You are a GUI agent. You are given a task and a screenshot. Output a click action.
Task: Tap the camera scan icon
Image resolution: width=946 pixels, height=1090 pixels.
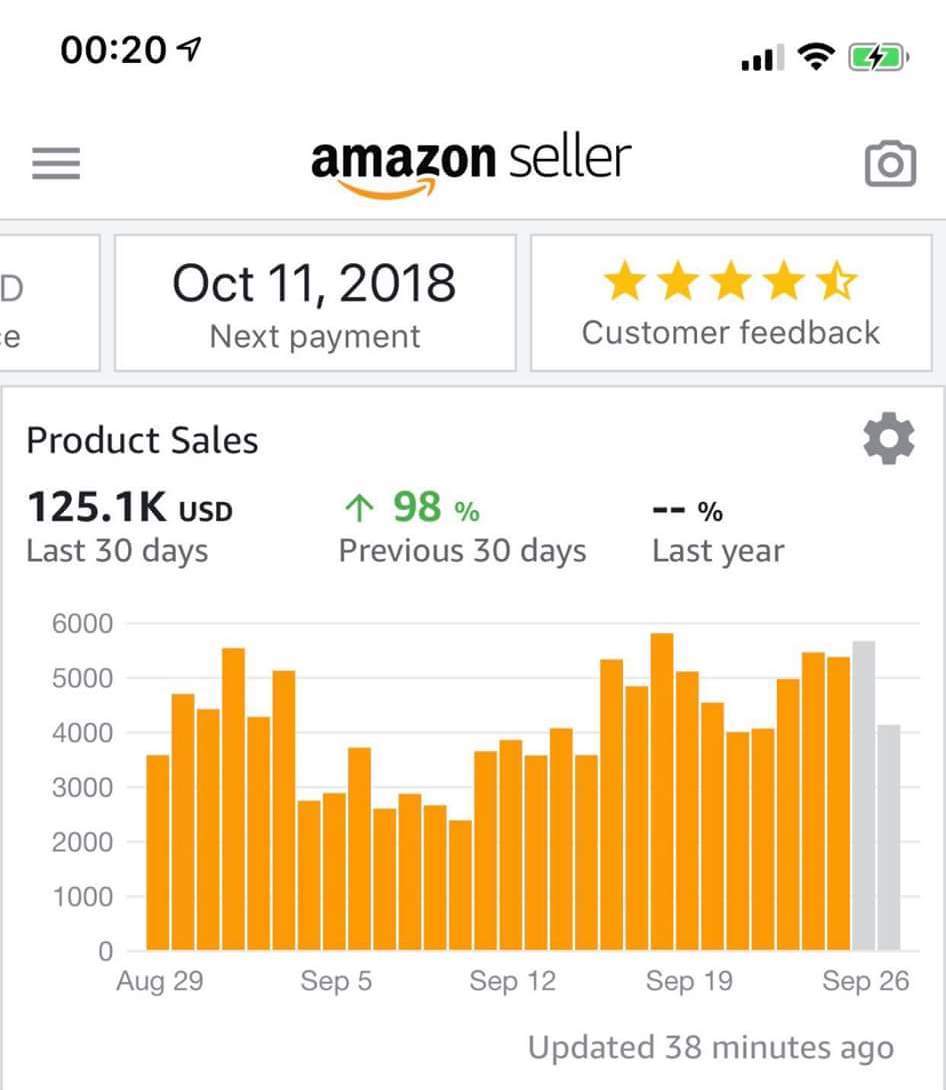(890, 164)
